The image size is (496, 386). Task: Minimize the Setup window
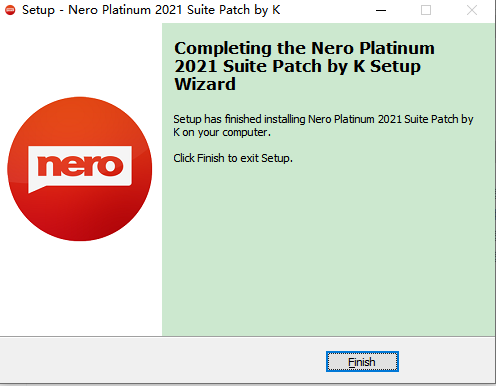pos(381,10)
